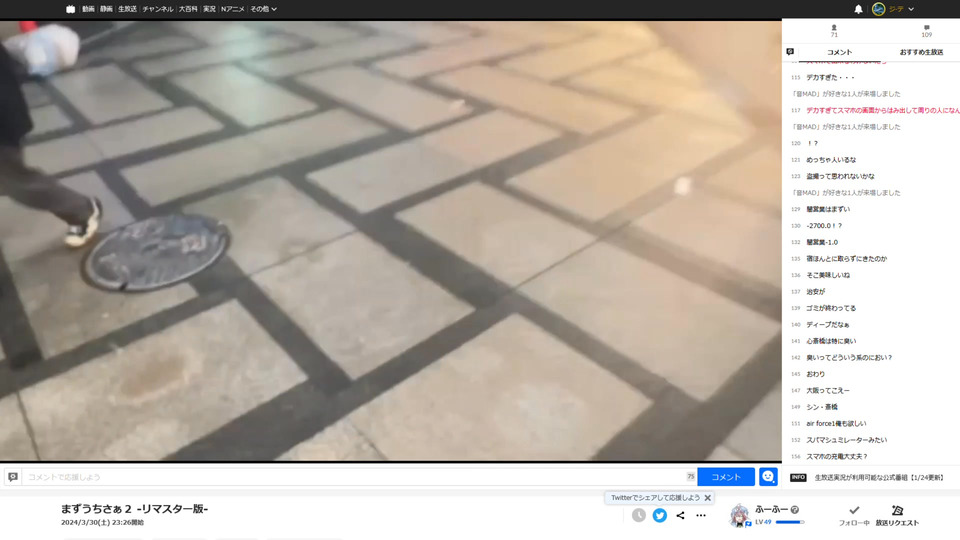Click the comment mode icon left of input

(x=13, y=476)
